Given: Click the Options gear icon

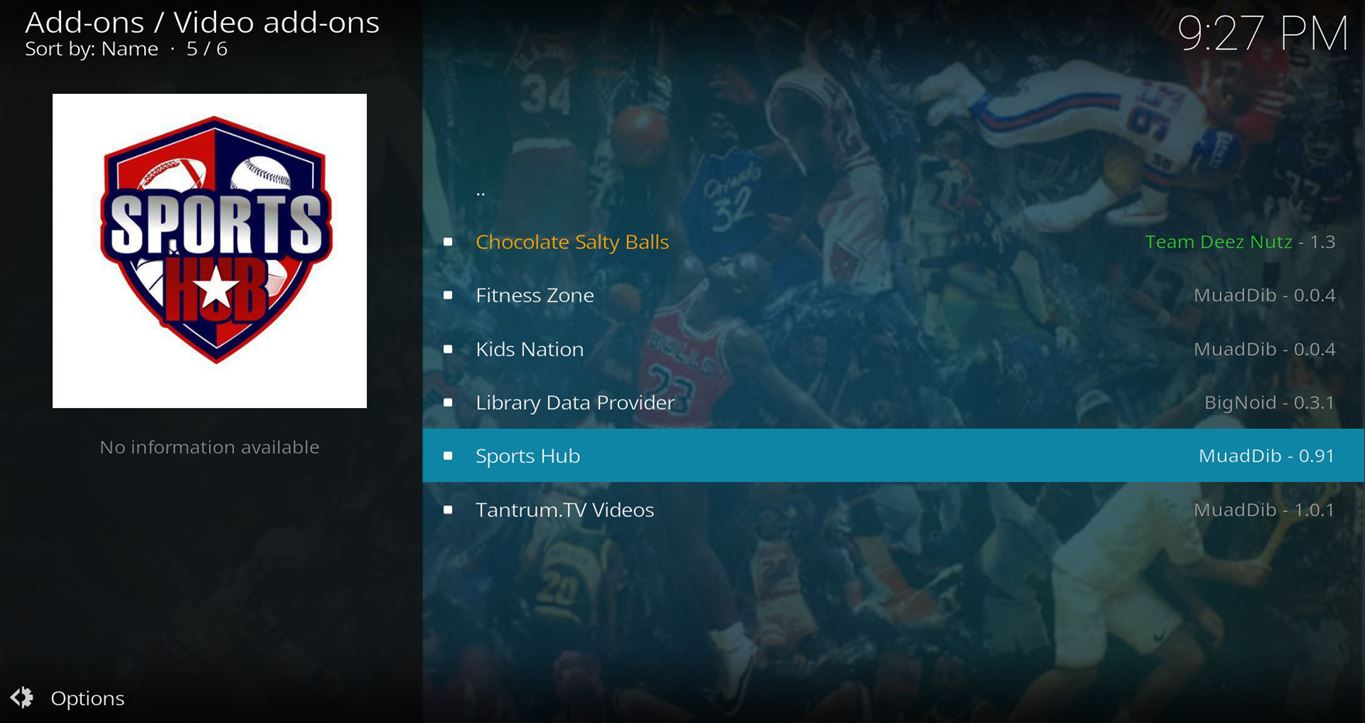Looking at the screenshot, I should click(22, 698).
